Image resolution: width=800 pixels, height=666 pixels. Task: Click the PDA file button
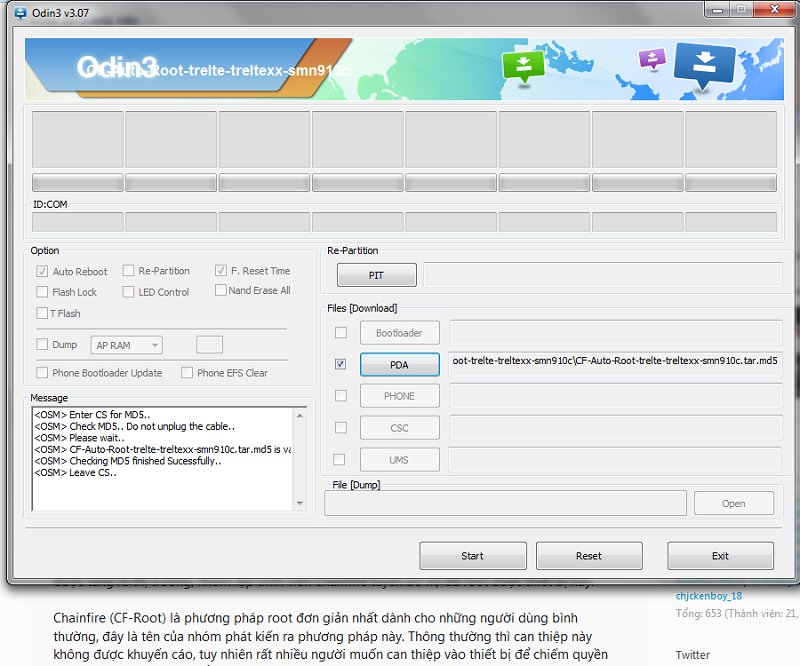pos(399,364)
